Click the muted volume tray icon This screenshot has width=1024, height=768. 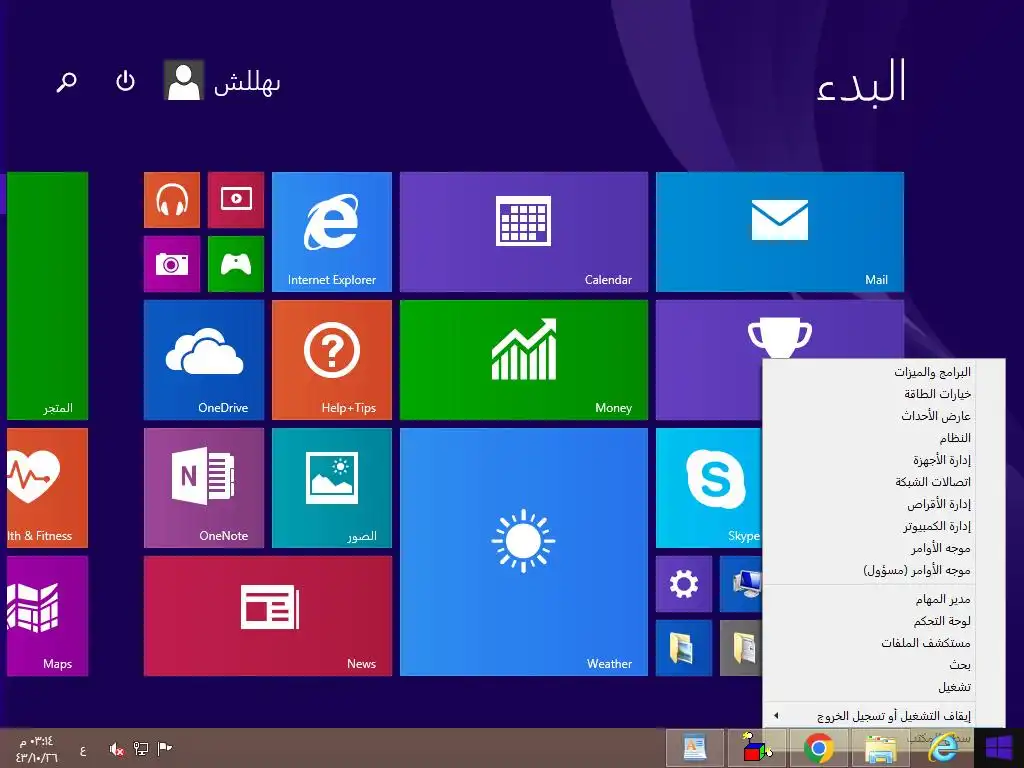117,749
